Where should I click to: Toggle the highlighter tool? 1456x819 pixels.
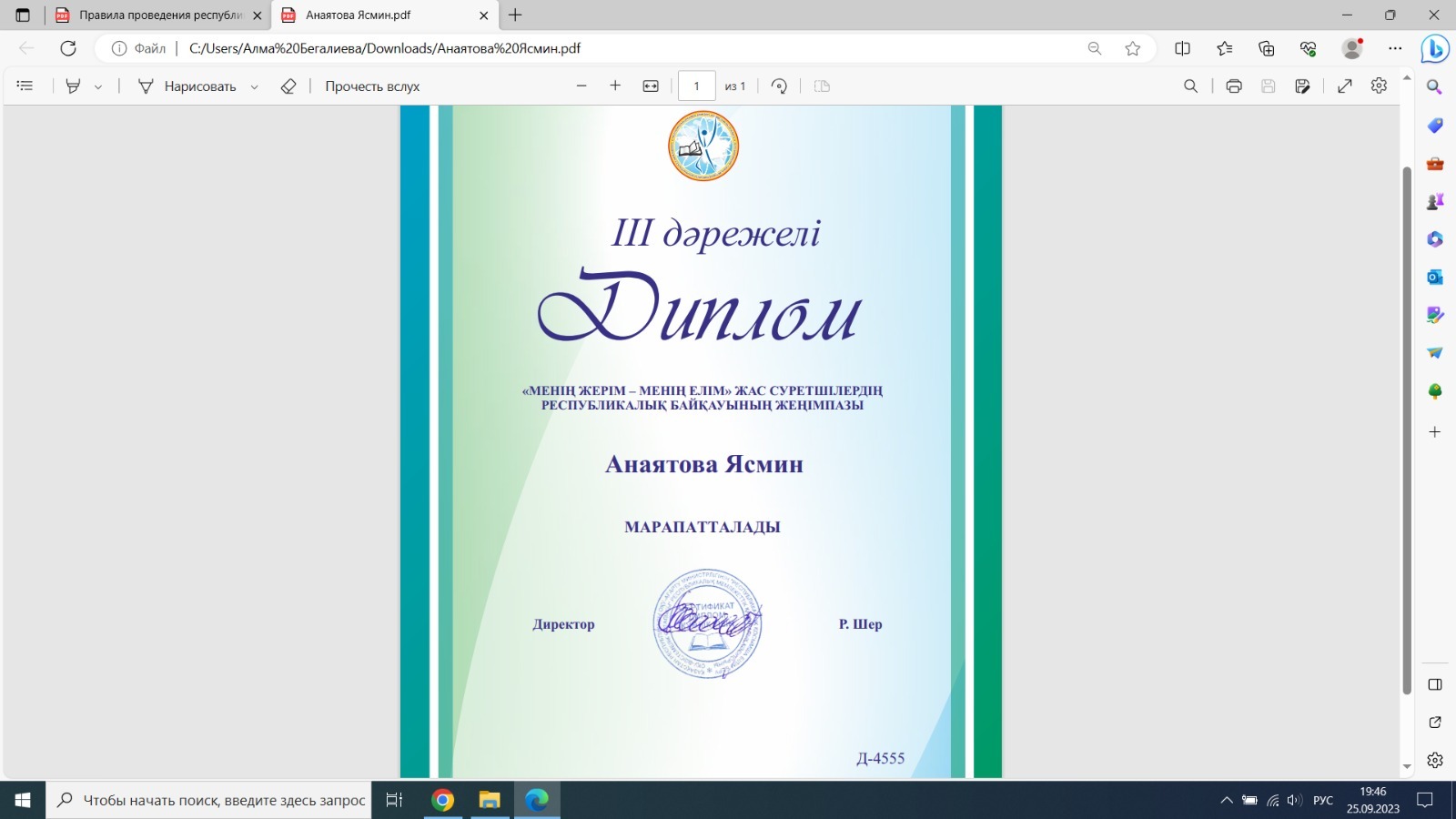point(74,86)
